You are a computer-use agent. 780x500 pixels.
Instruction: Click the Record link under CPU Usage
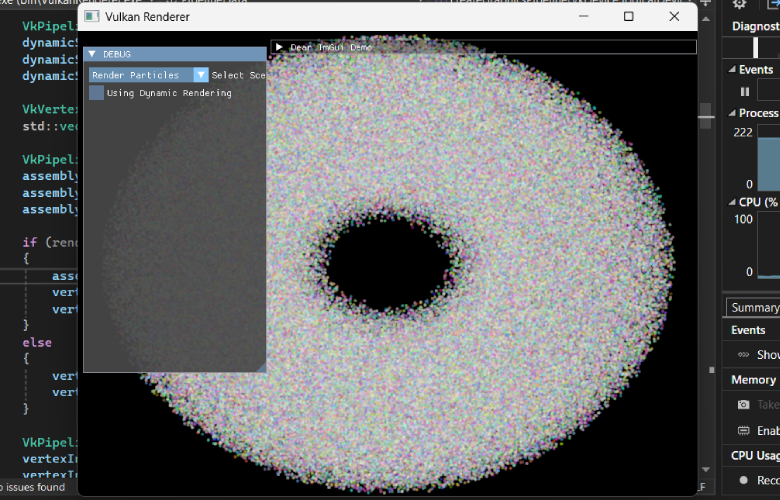pos(768,480)
